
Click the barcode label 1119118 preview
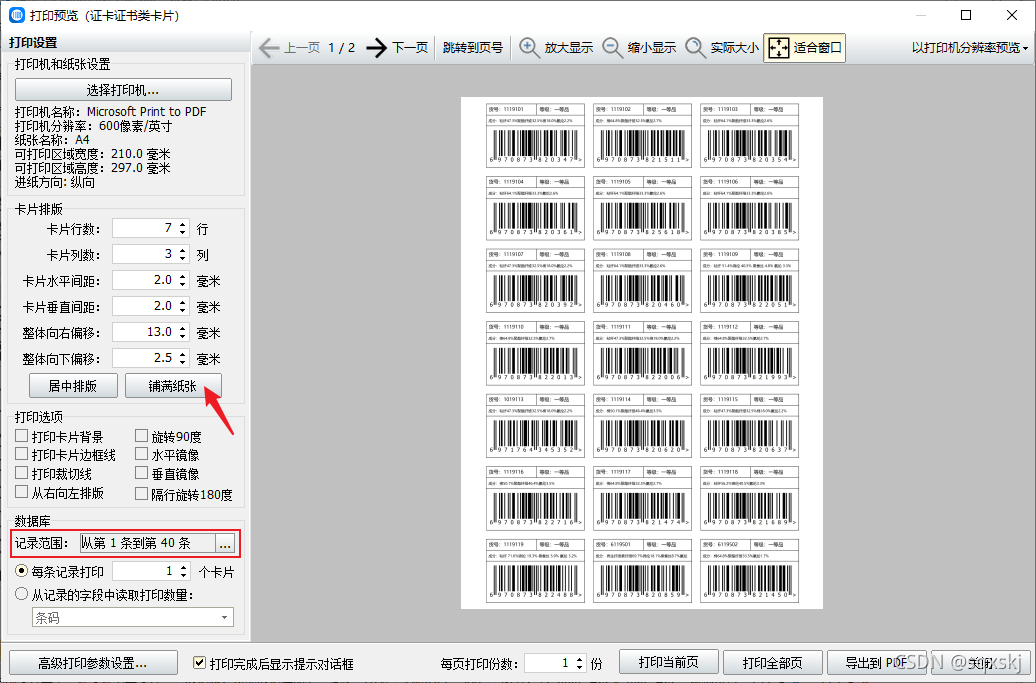click(x=749, y=498)
